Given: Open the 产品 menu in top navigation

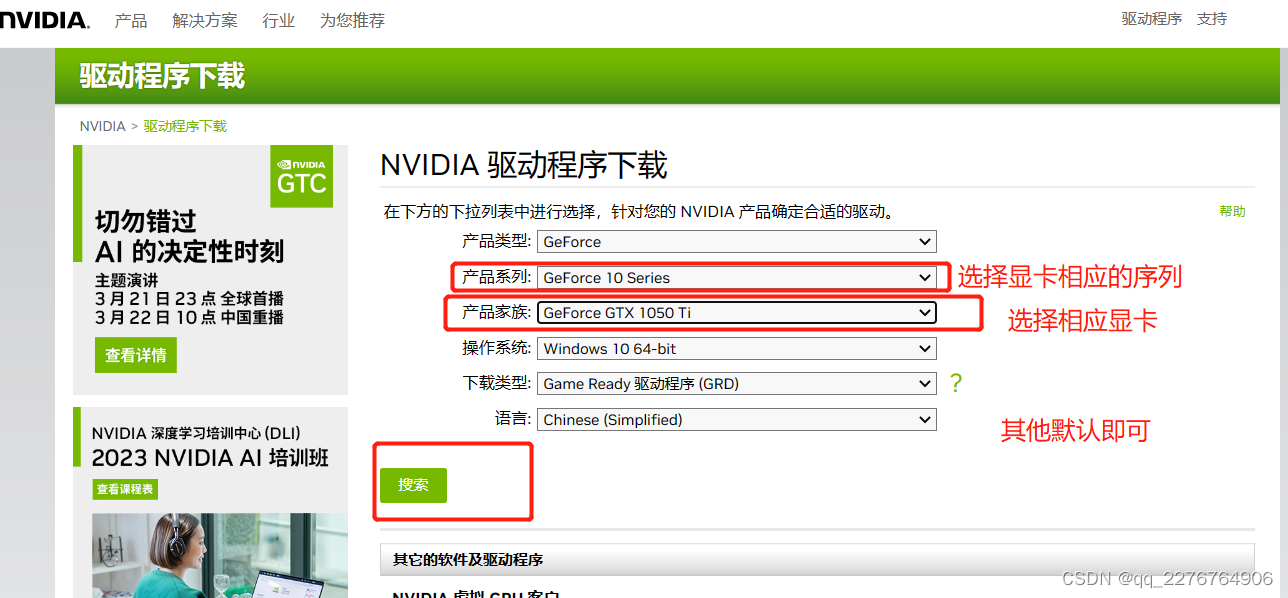Looking at the screenshot, I should (x=131, y=20).
